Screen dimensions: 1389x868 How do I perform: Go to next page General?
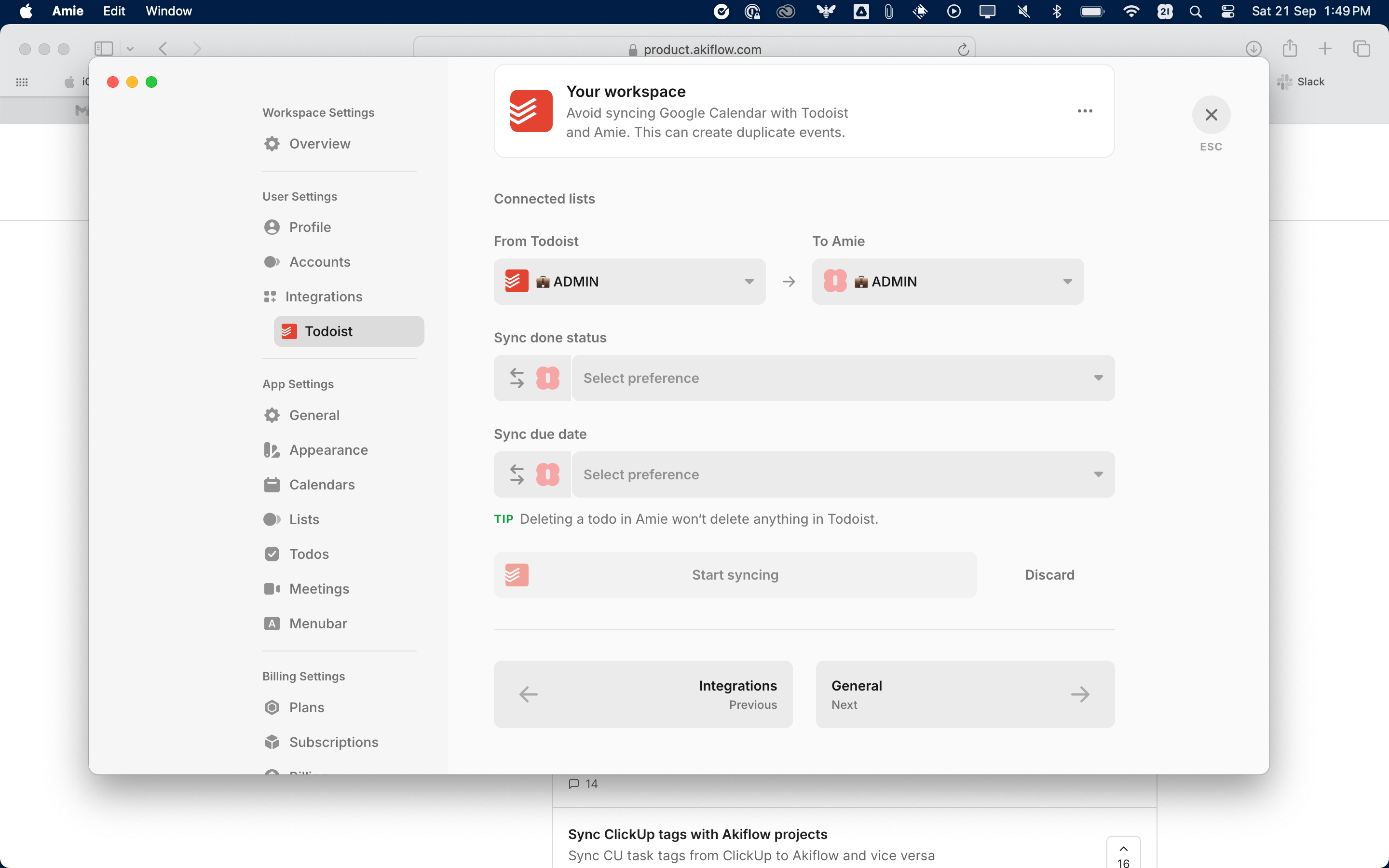[965, 694]
